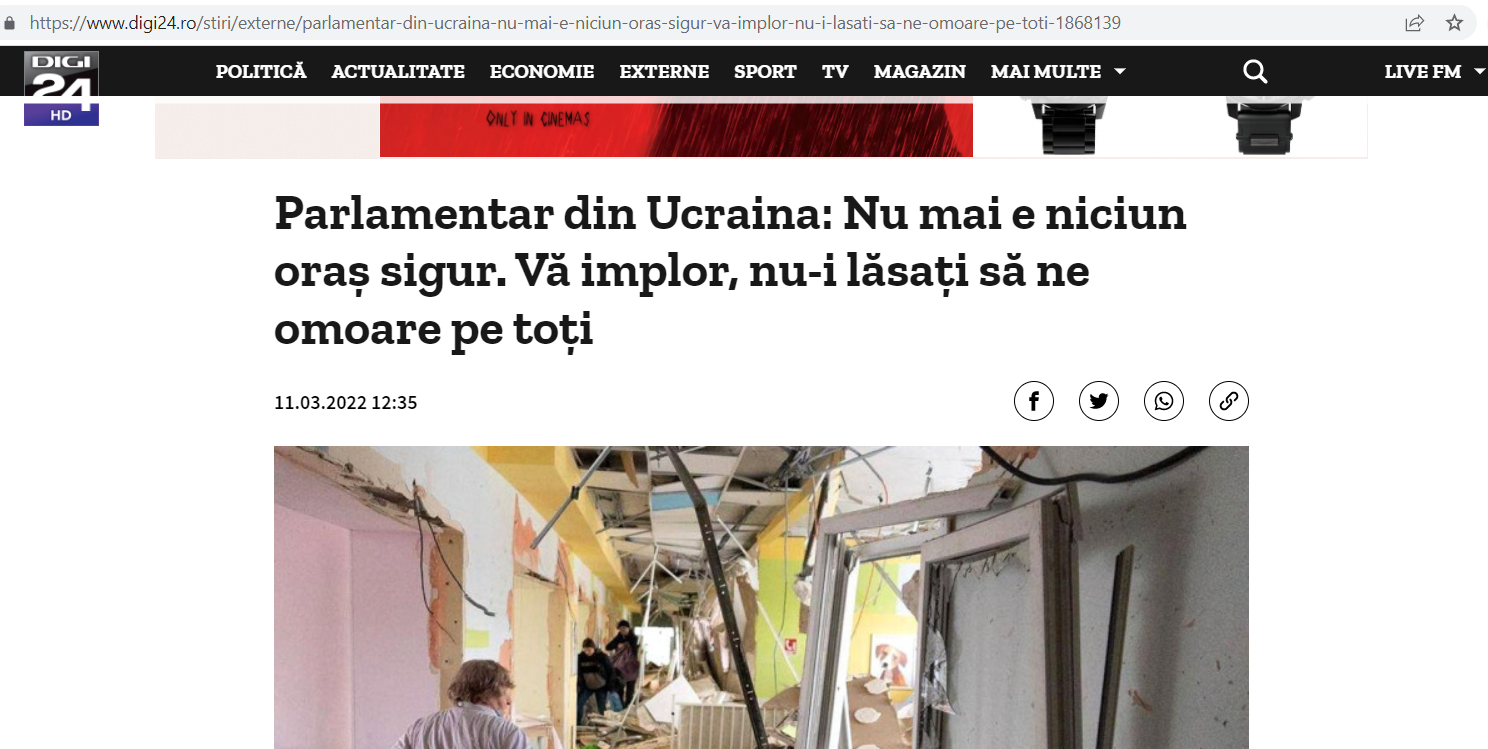
Task: Open browser share page icon
Action: click(1414, 22)
